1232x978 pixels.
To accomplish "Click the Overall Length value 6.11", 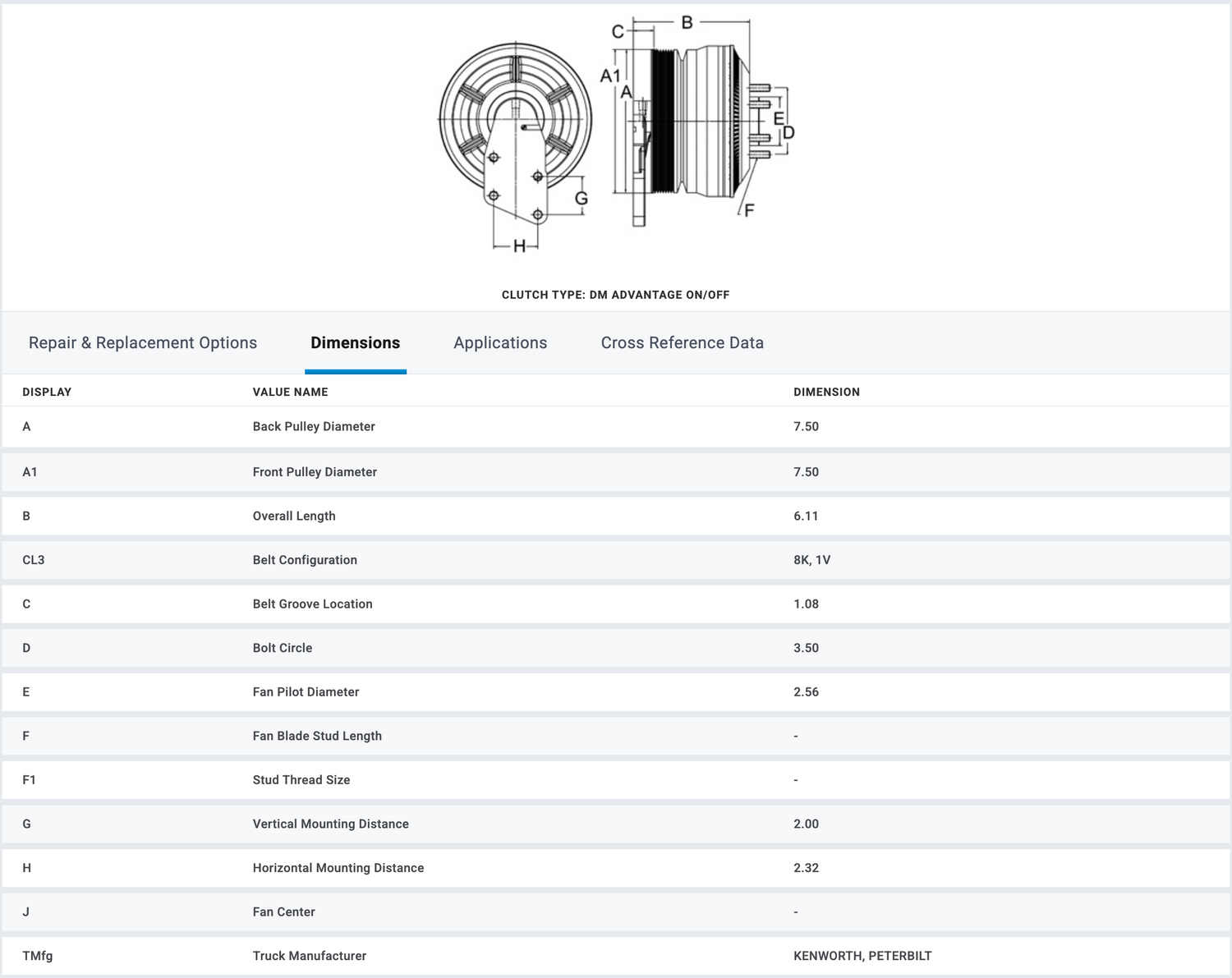I will pos(806,517).
